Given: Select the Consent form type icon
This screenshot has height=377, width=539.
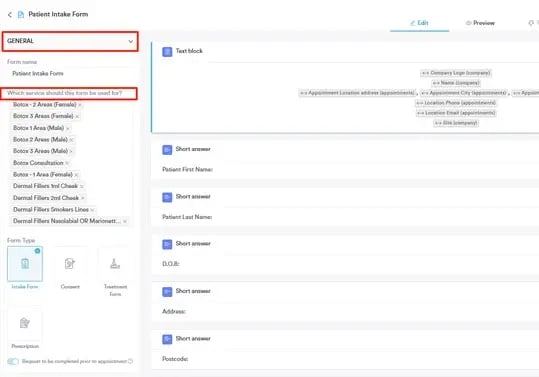Looking at the screenshot, I should pyautogui.click(x=70, y=264).
